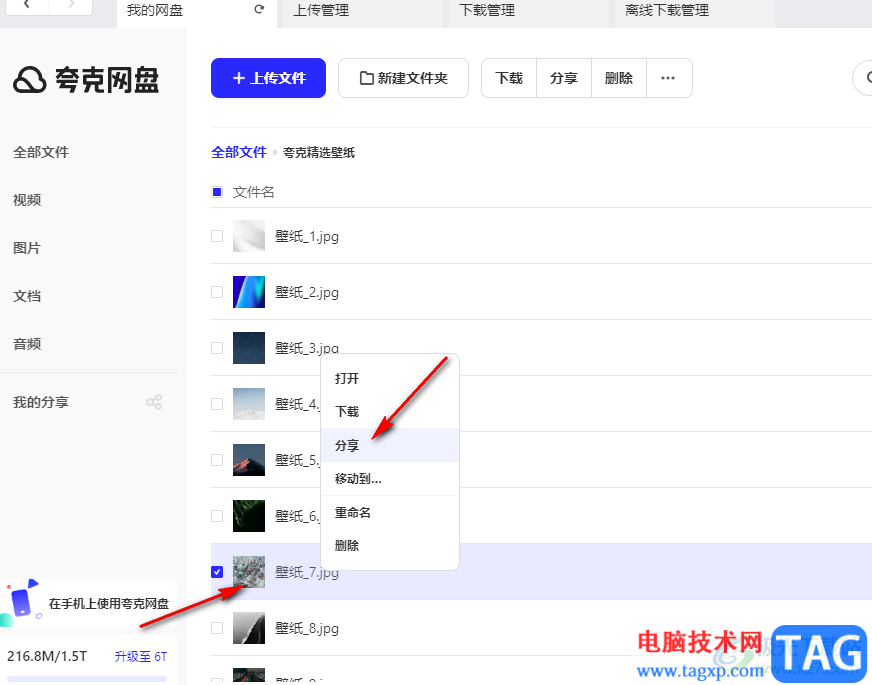Check the box for 壁纸_1.jpg

pyautogui.click(x=217, y=236)
